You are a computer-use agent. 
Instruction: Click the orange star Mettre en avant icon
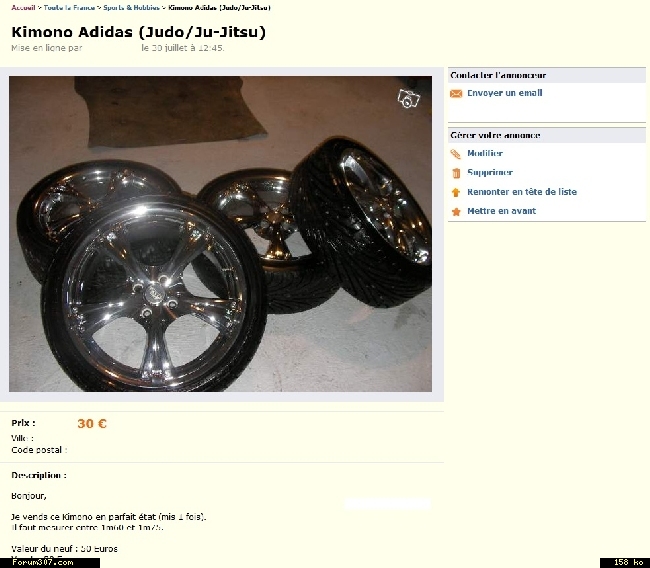point(456,211)
